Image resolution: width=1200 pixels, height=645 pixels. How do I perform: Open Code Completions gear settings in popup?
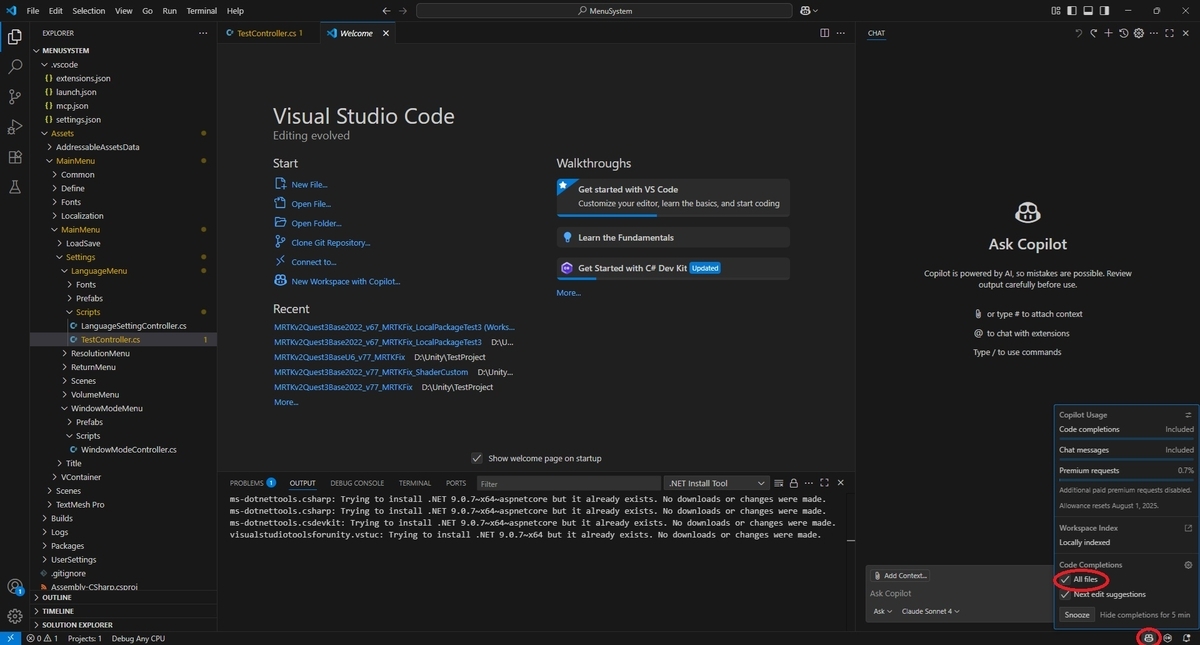[x=1188, y=565]
